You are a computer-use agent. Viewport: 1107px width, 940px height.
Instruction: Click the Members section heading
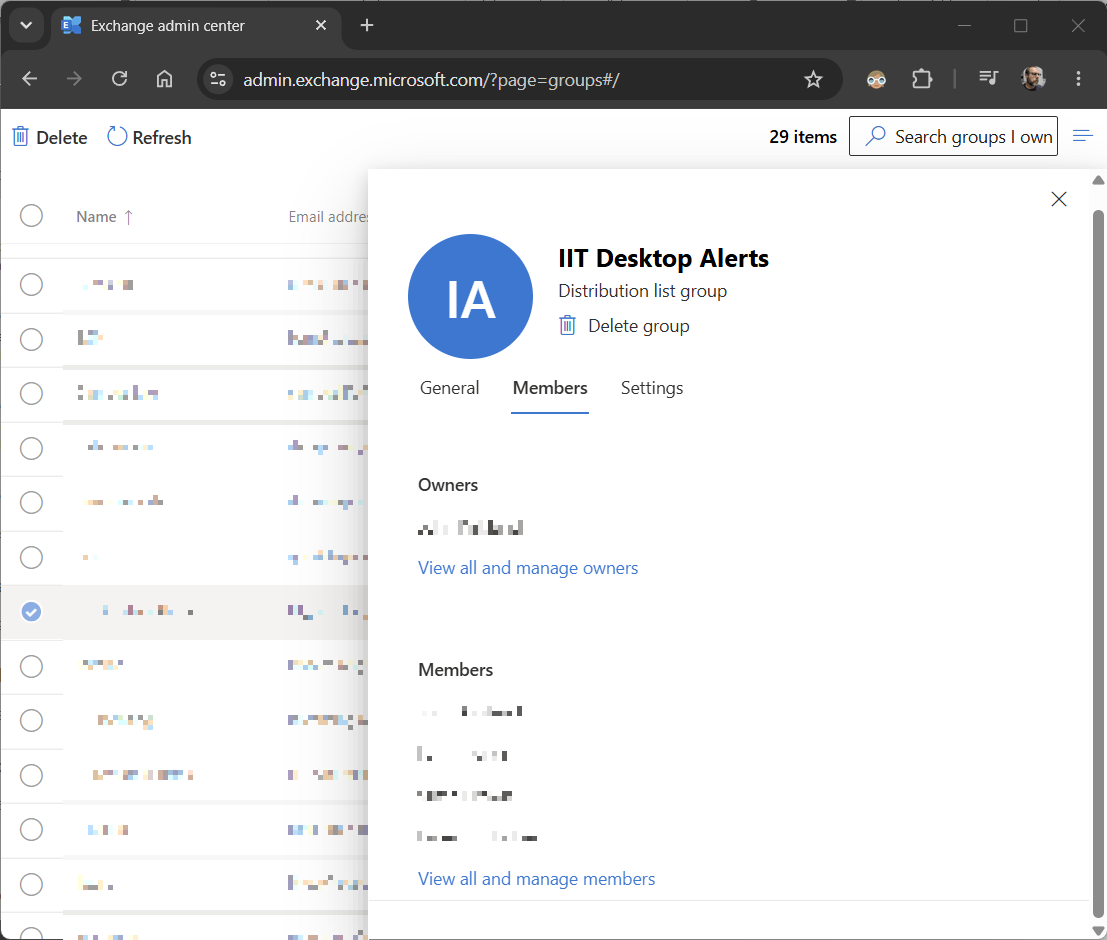coord(455,670)
